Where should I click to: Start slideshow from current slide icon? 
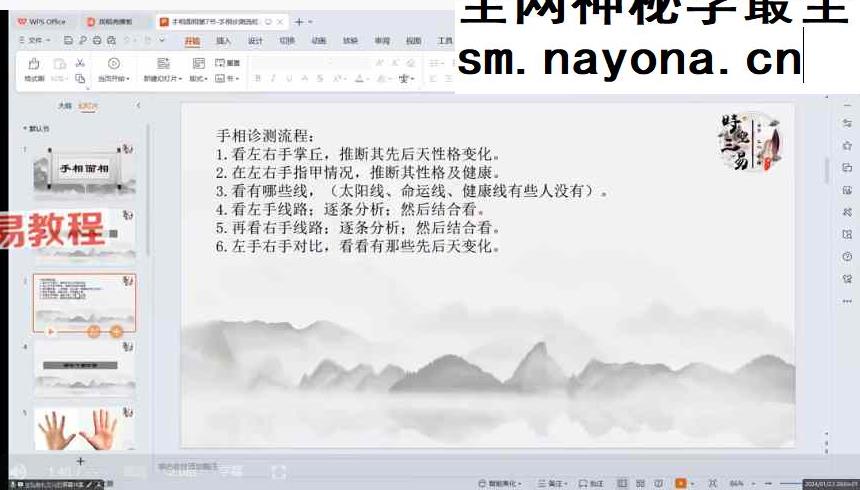(x=114, y=64)
